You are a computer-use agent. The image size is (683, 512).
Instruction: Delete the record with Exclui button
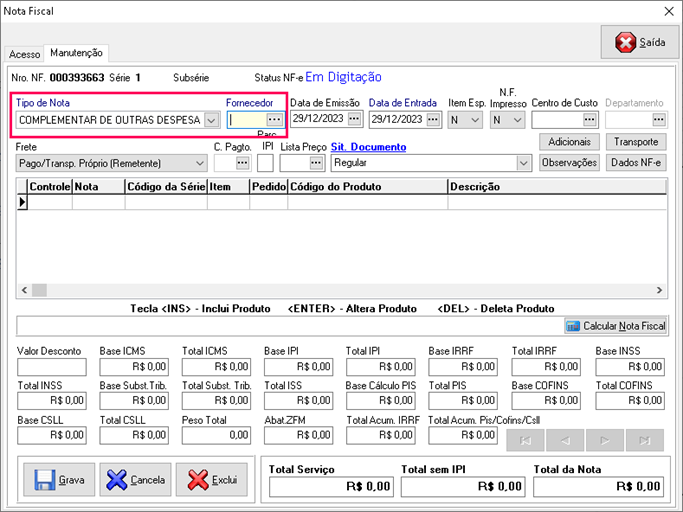click(x=211, y=480)
